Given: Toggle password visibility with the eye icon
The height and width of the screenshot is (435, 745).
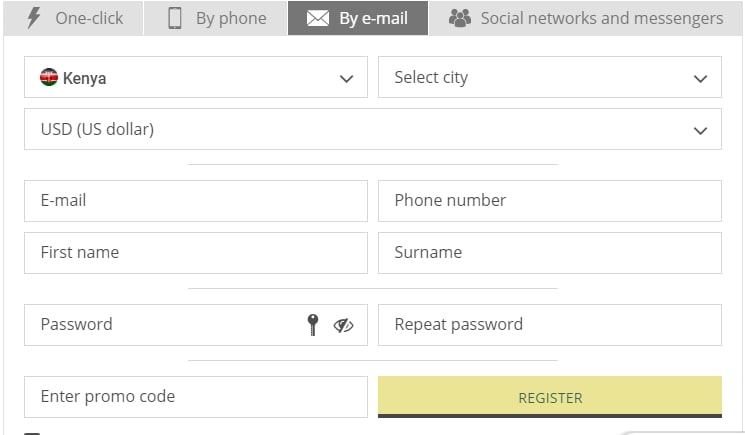Looking at the screenshot, I should (x=343, y=325).
